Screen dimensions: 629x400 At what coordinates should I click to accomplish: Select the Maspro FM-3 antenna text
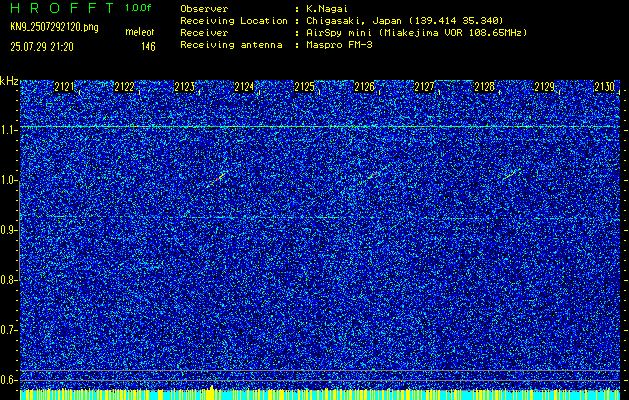[339, 45]
